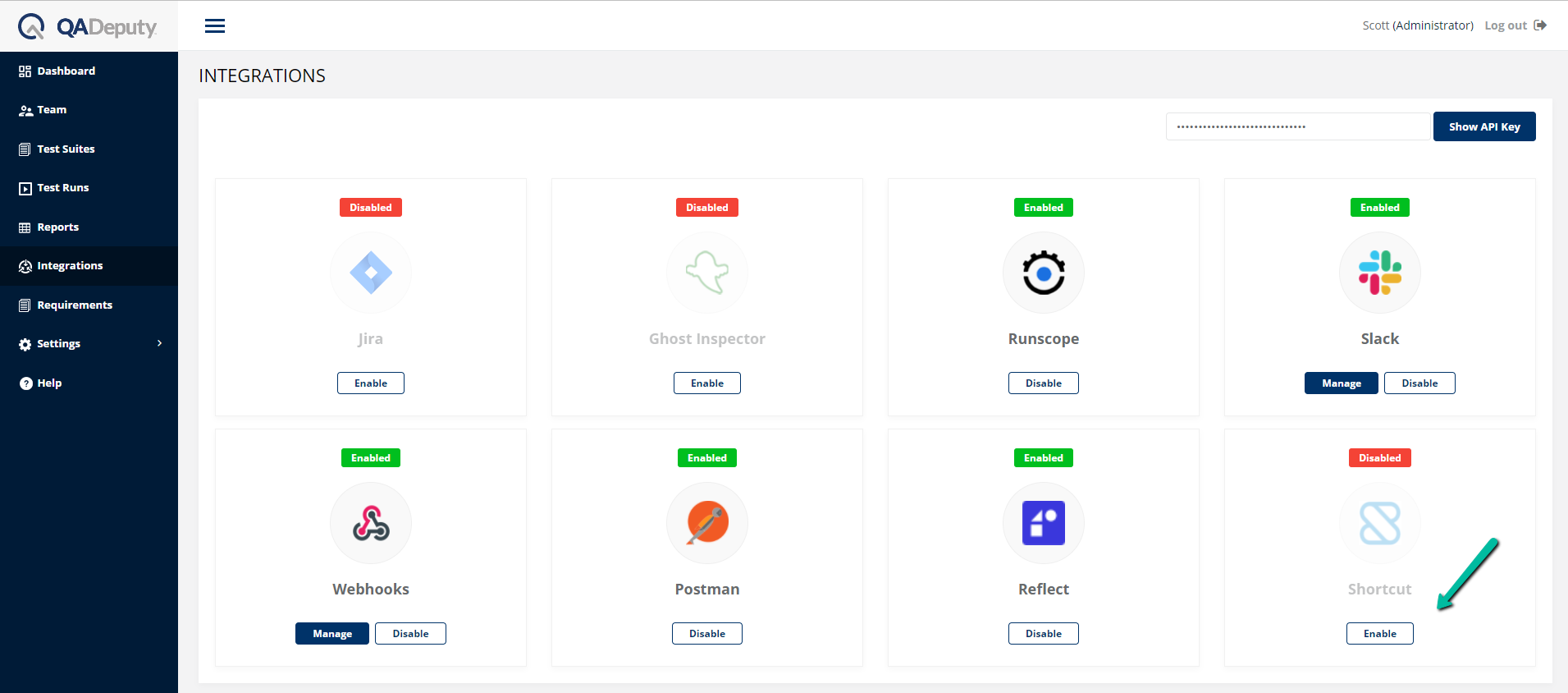Click the Webhooks logo icon
Viewport: 1568px width, 693px height.
coord(371,523)
